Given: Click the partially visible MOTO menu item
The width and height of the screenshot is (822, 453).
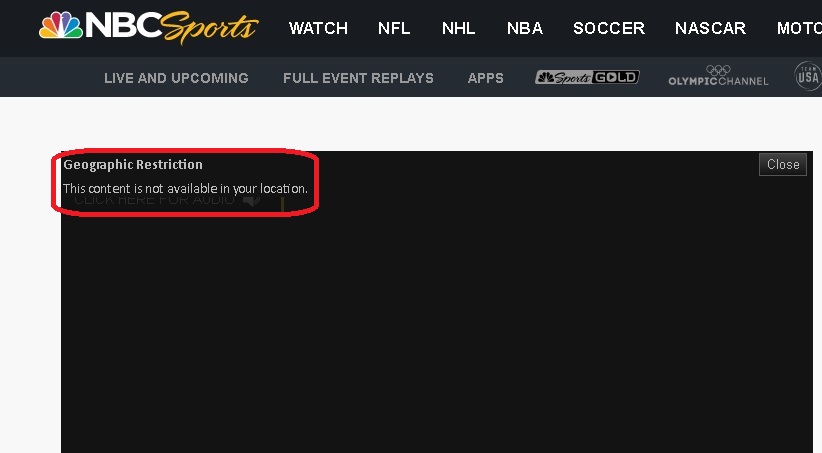Looking at the screenshot, I should click(x=799, y=28).
